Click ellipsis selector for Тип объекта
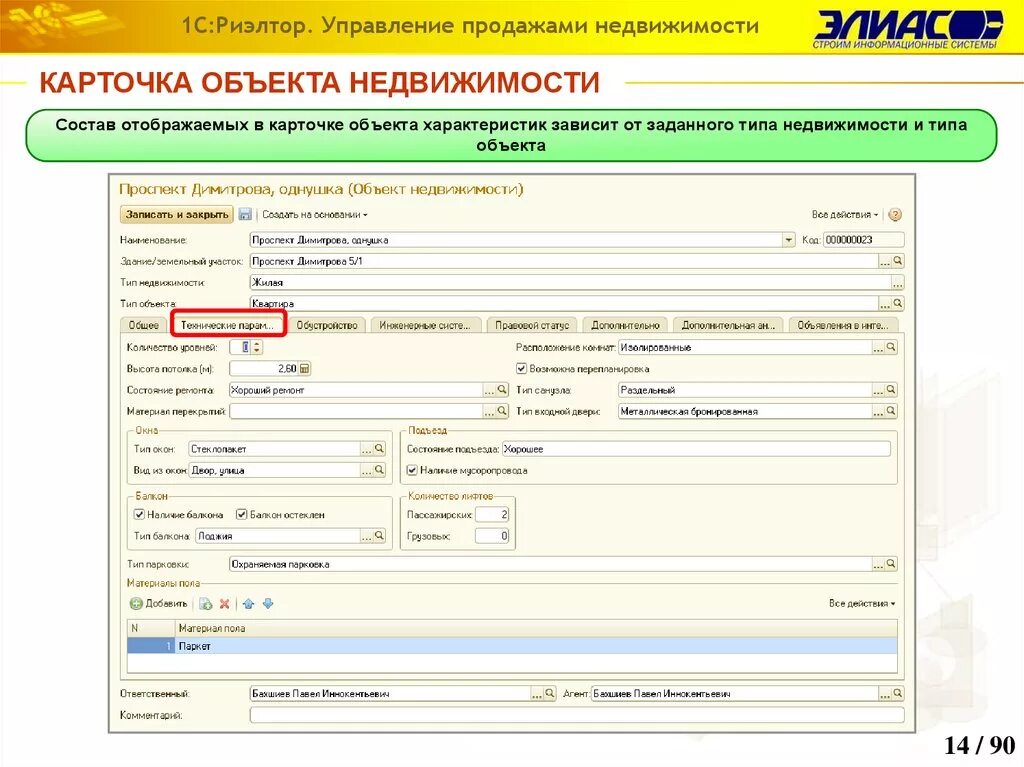 tap(885, 303)
